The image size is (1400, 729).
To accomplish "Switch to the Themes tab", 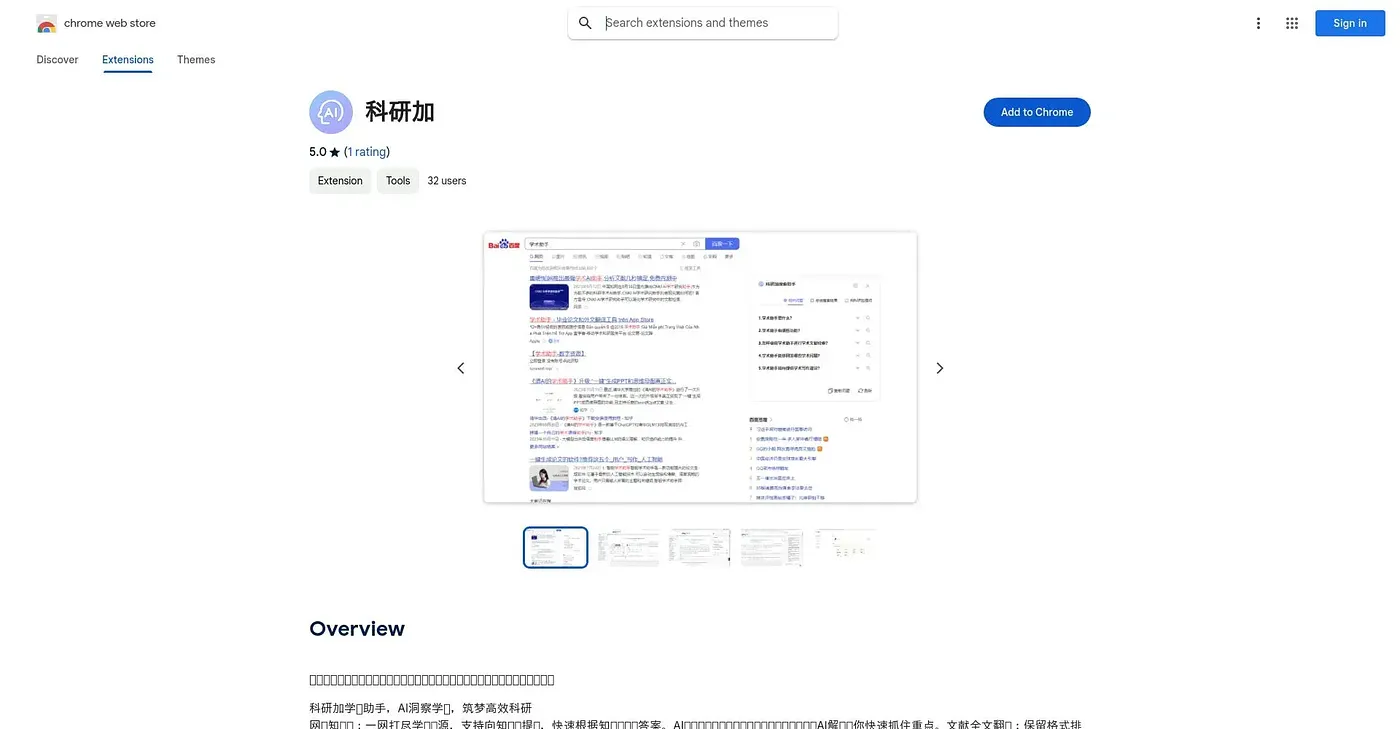I will coord(196,60).
